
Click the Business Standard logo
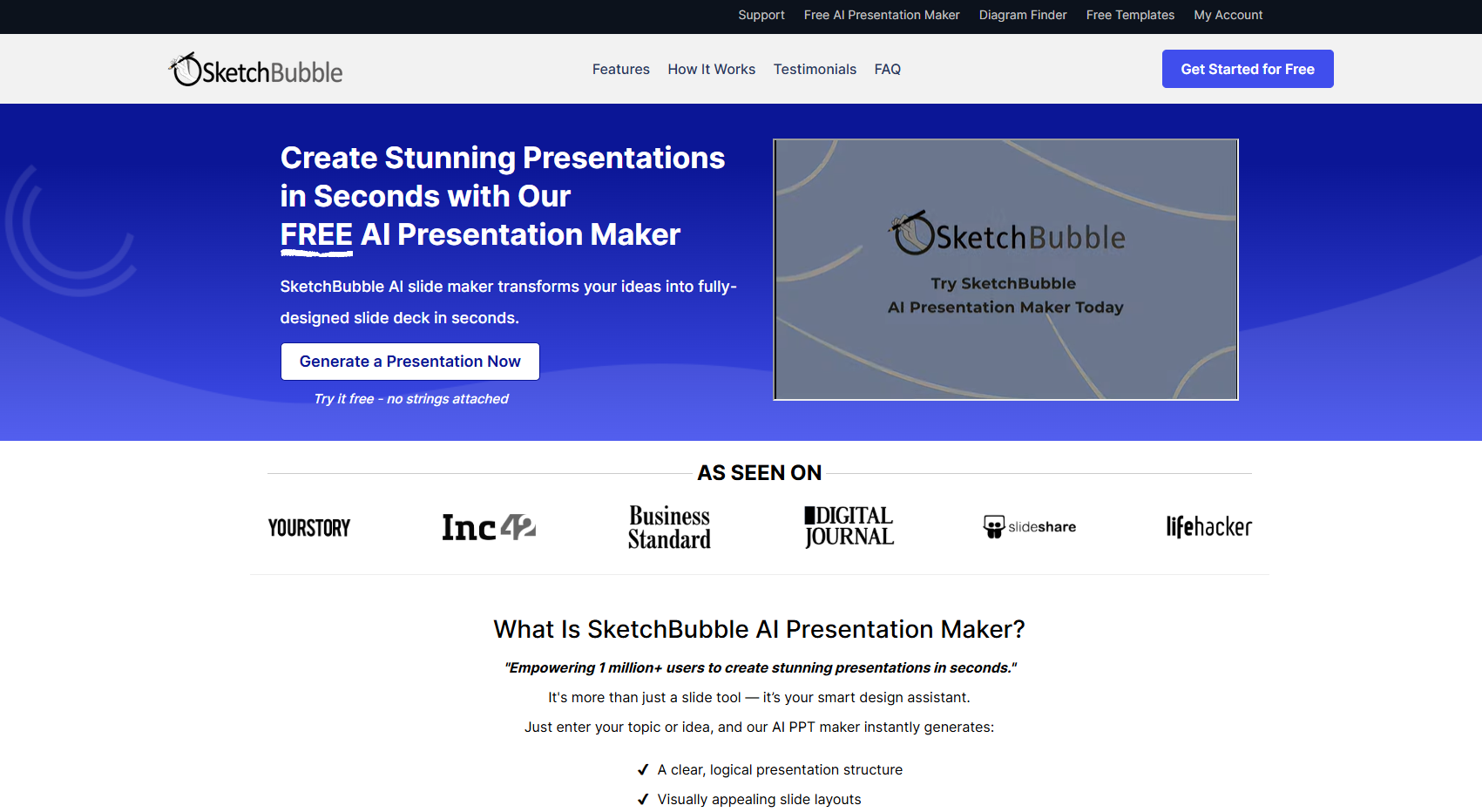point(669,527)
